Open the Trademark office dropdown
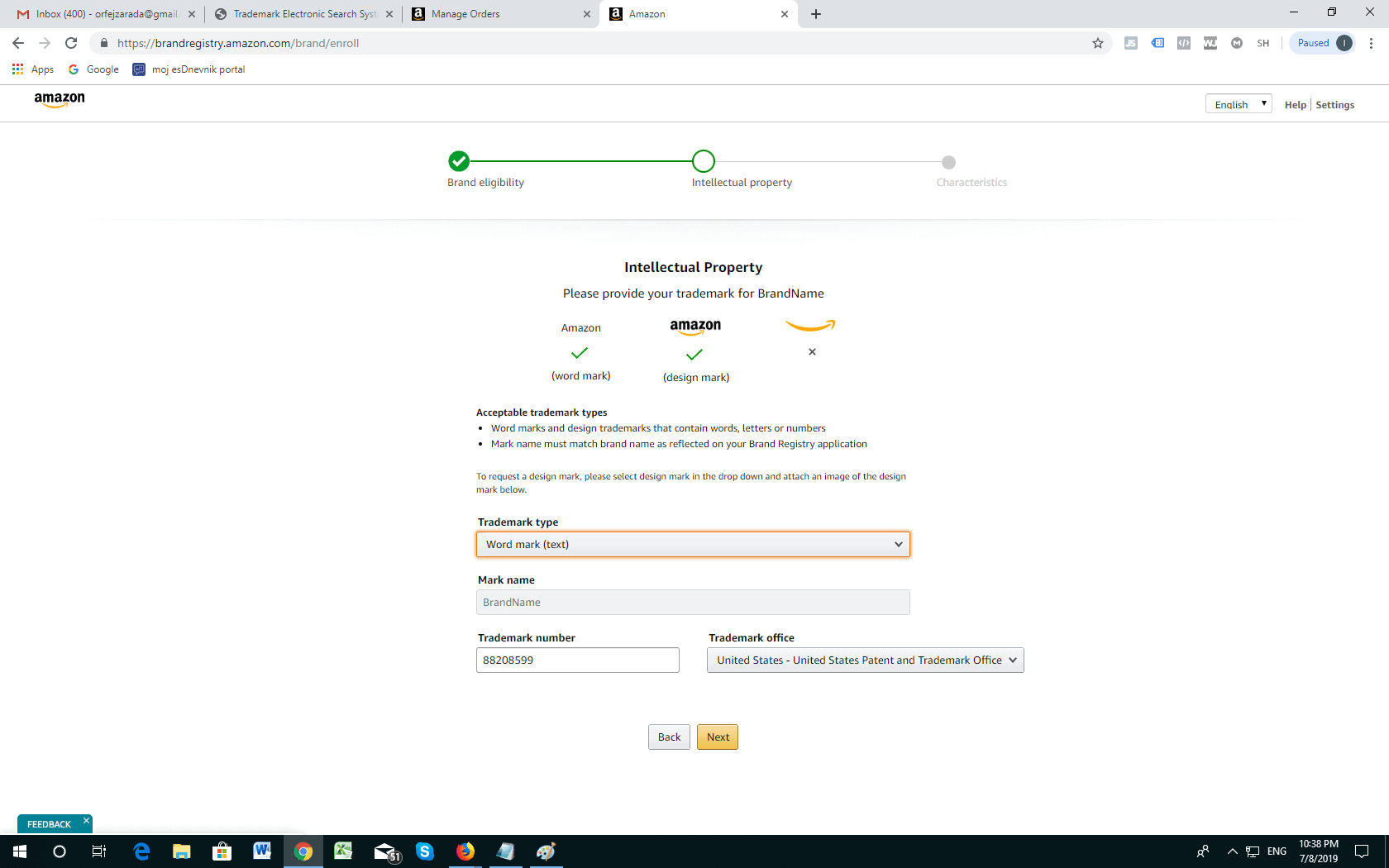Viewport: 1389px width, 868px height. [x=866, y=661]
